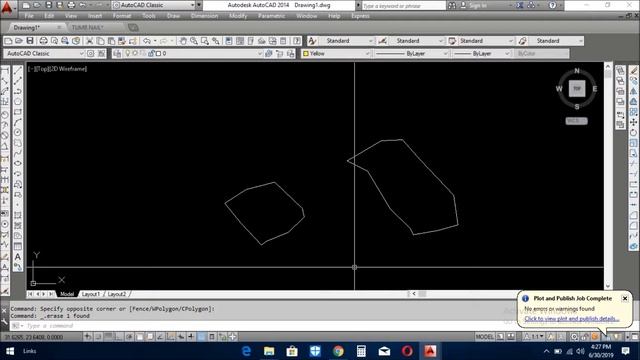Screen dimensions: 640x360
Task: Close the Plot and Publish notification
Action: (624, 298)
